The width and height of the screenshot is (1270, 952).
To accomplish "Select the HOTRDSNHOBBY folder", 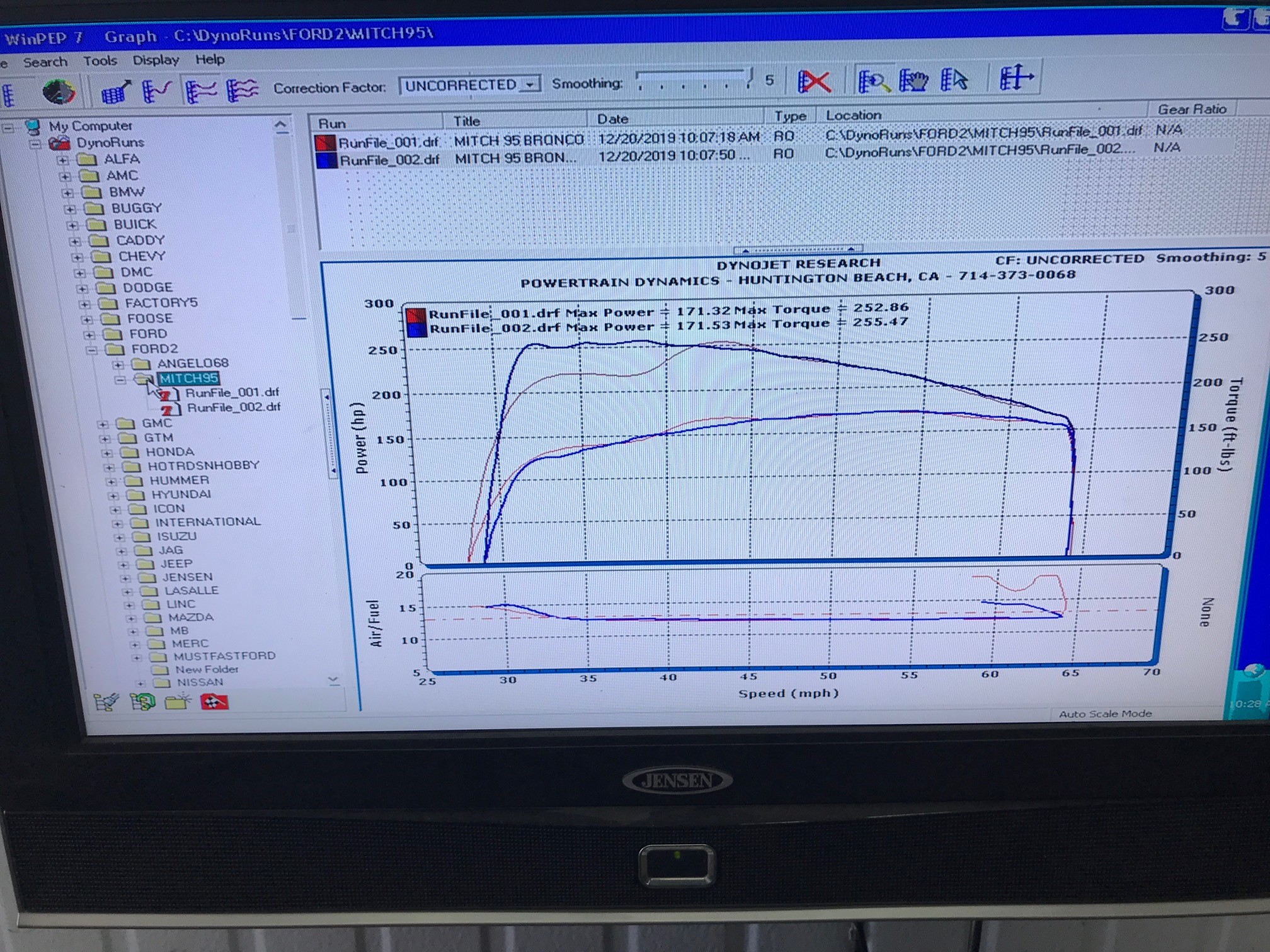I will [x=203, y=466].
